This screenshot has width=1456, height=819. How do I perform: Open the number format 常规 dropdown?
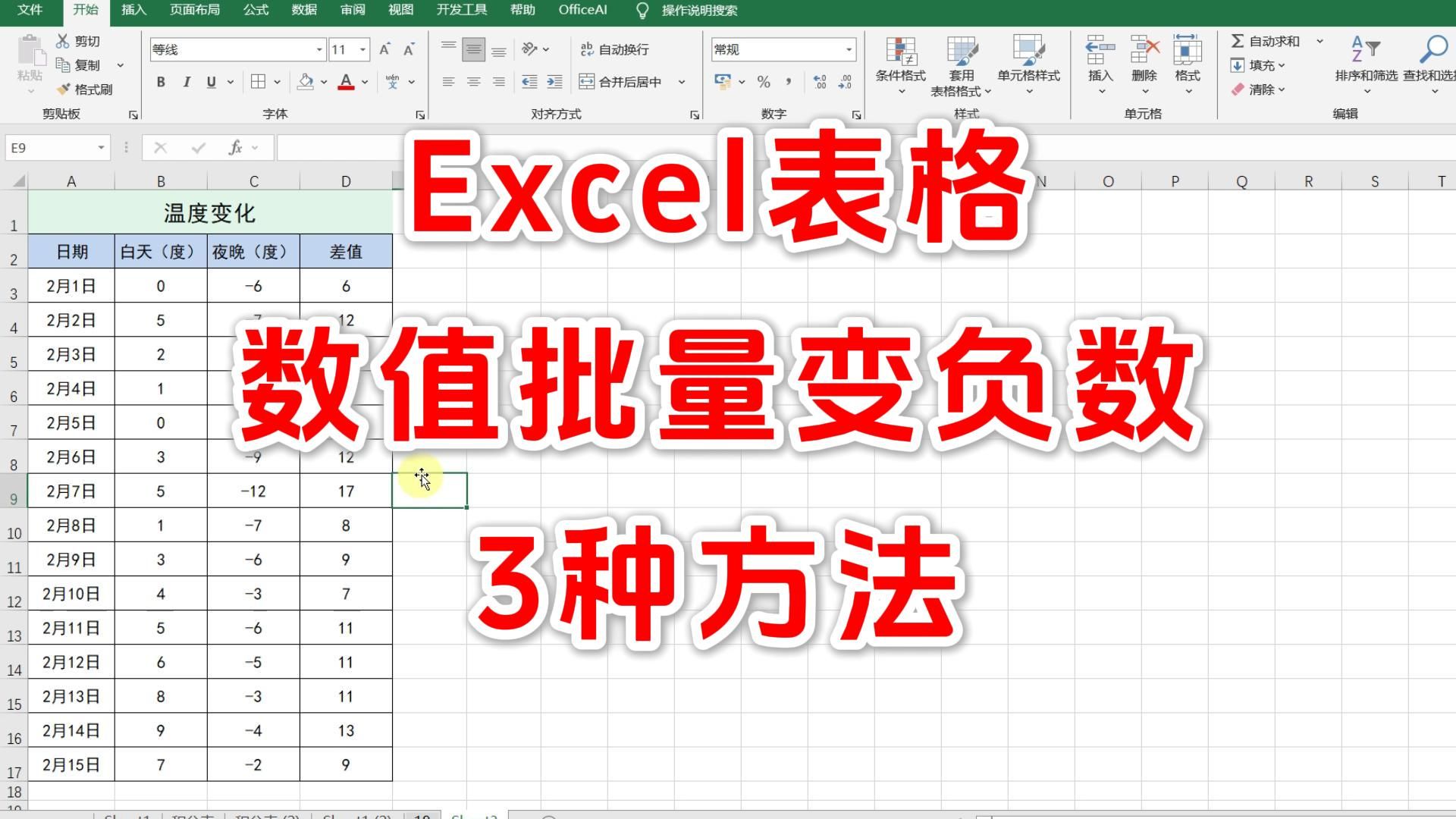click(849, 49)
